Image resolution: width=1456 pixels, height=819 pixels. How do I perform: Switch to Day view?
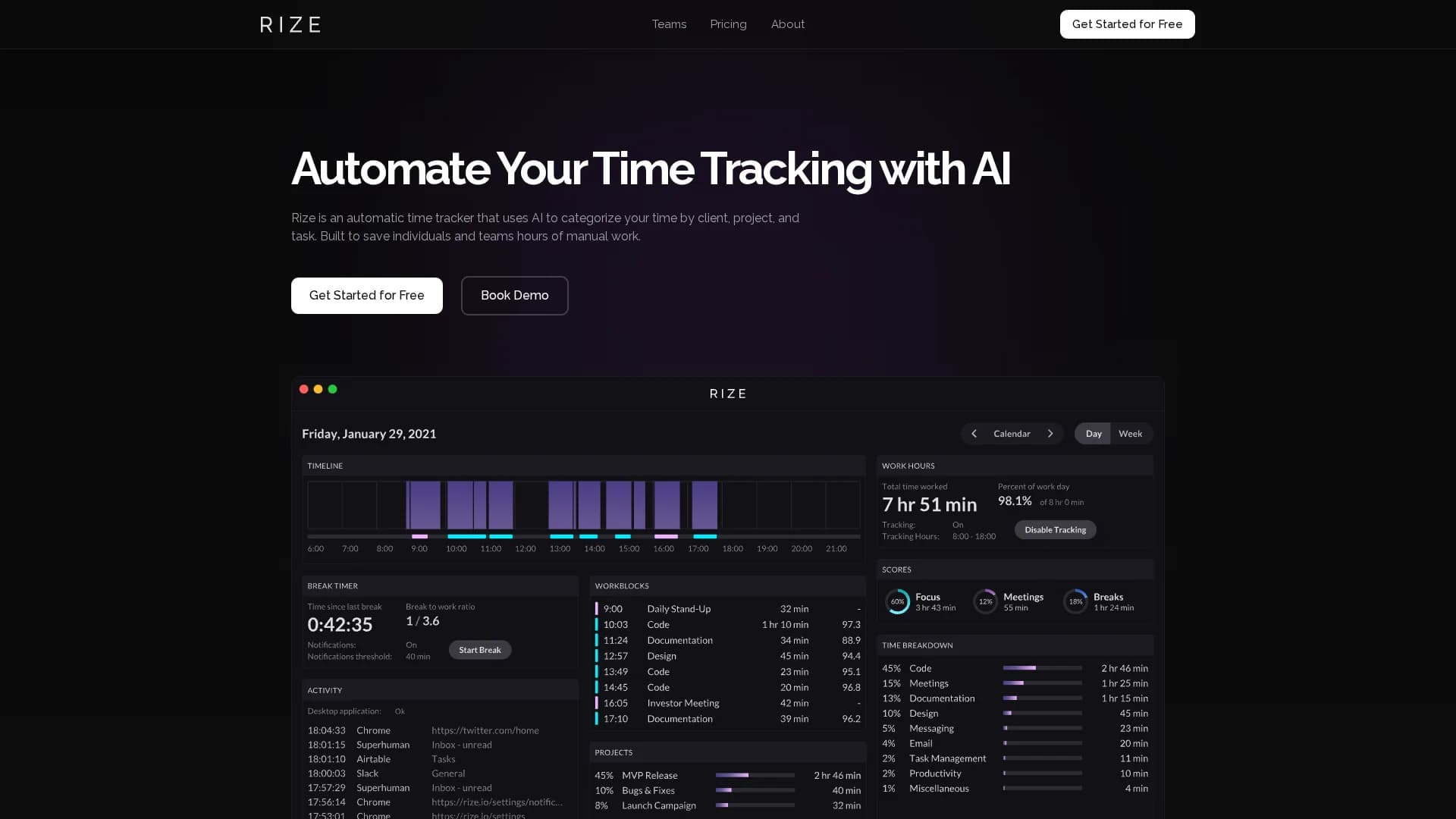tap(1093, 434)
